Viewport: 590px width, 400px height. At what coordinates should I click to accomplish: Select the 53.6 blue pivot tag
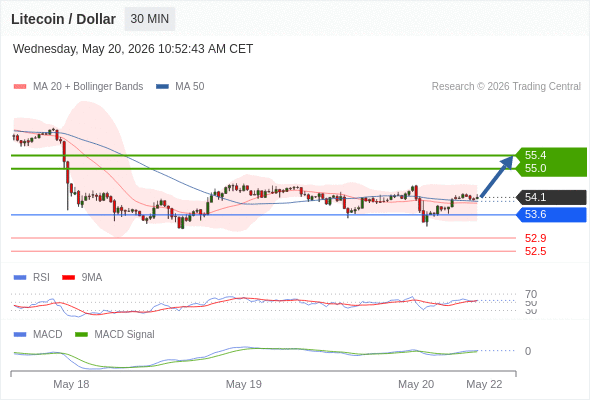coord(550,214)
